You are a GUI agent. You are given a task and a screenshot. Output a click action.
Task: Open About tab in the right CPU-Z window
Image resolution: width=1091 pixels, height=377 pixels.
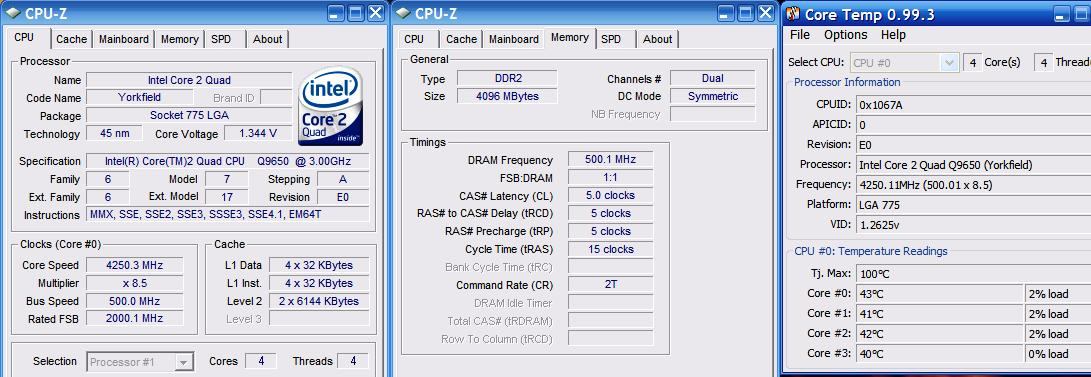click(x=658, y=40)
